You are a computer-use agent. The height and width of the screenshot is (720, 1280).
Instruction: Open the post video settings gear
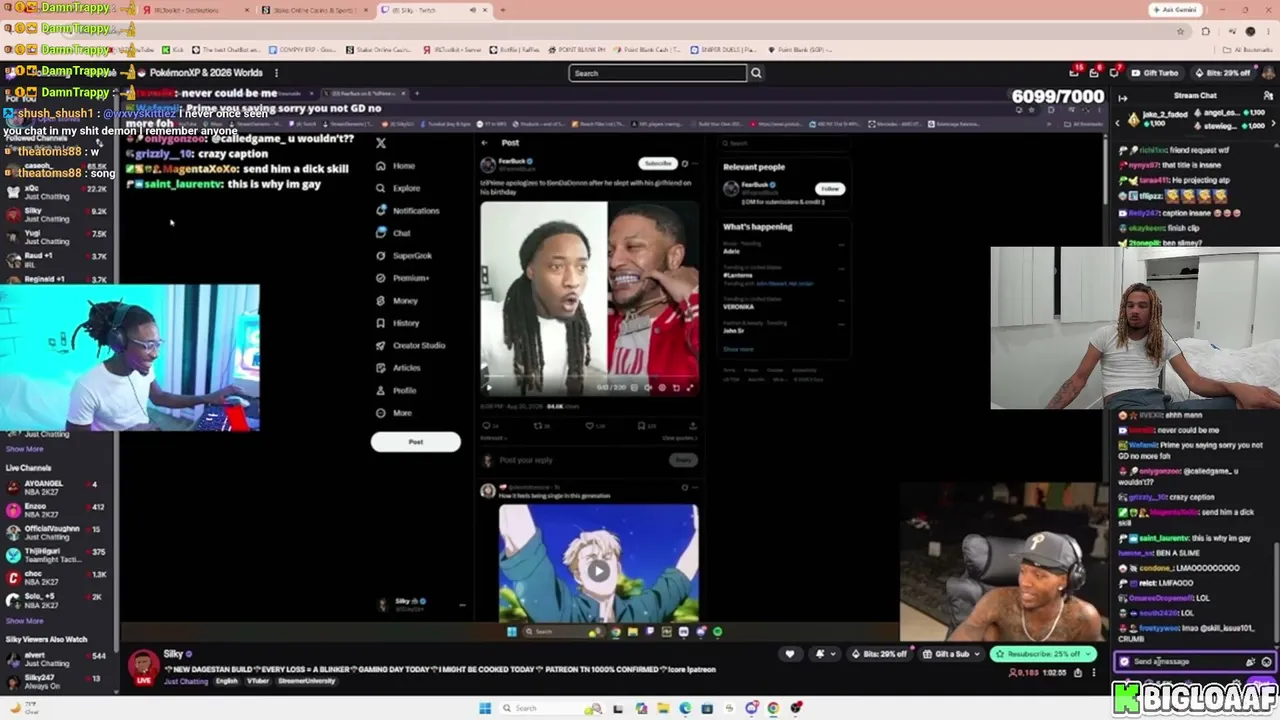click(x=662, y=387)
